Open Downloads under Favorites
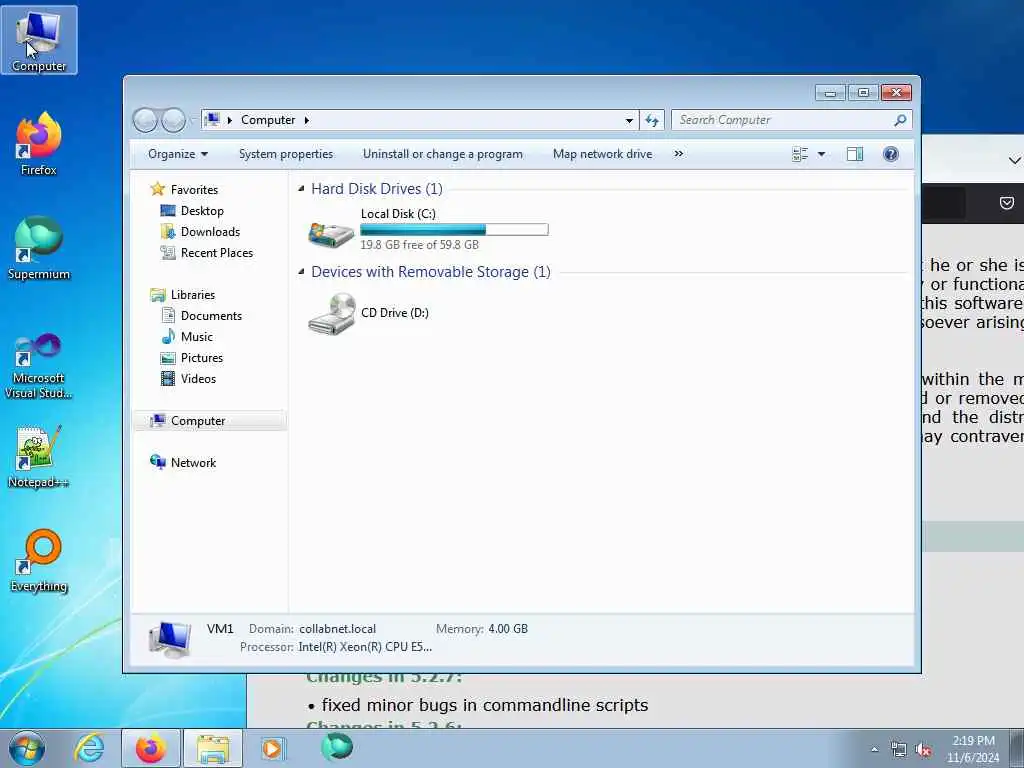1024x768 pixels. coord(210,231)
